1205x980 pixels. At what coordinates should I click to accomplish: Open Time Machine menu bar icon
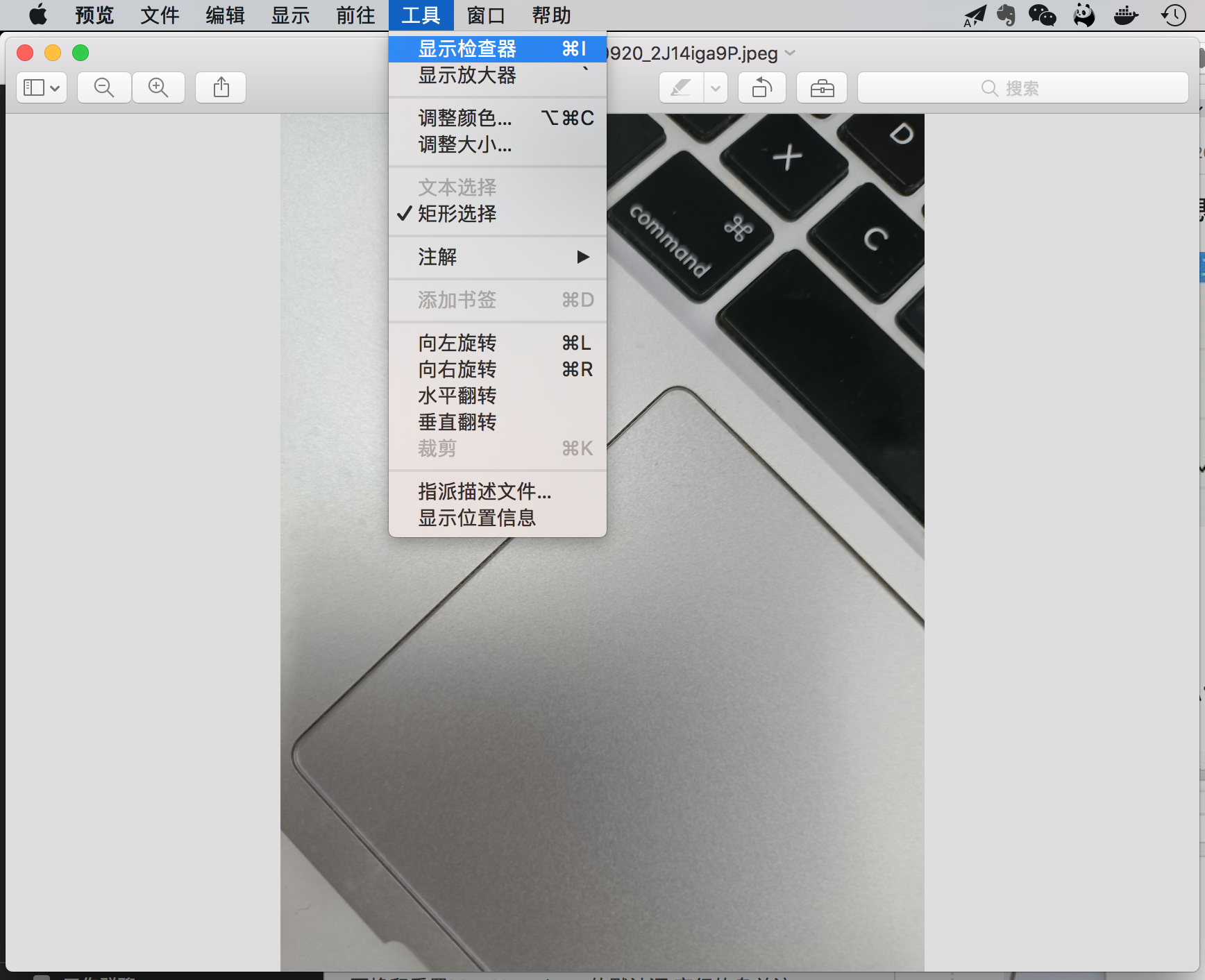[1173, 15]
